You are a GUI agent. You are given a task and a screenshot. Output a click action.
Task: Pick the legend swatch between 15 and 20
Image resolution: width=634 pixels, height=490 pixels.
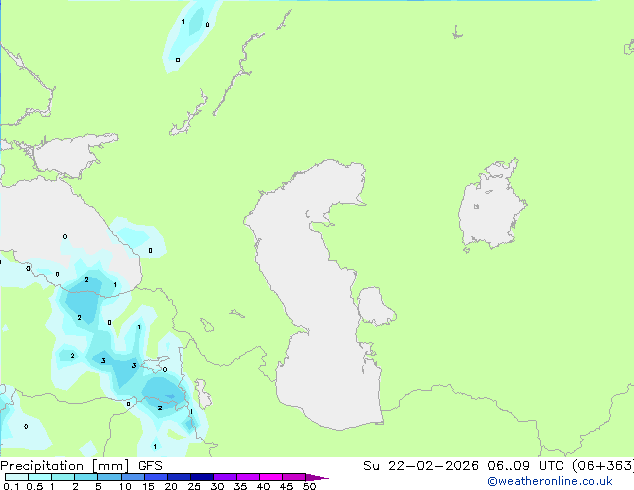click(x=156, y=477)
